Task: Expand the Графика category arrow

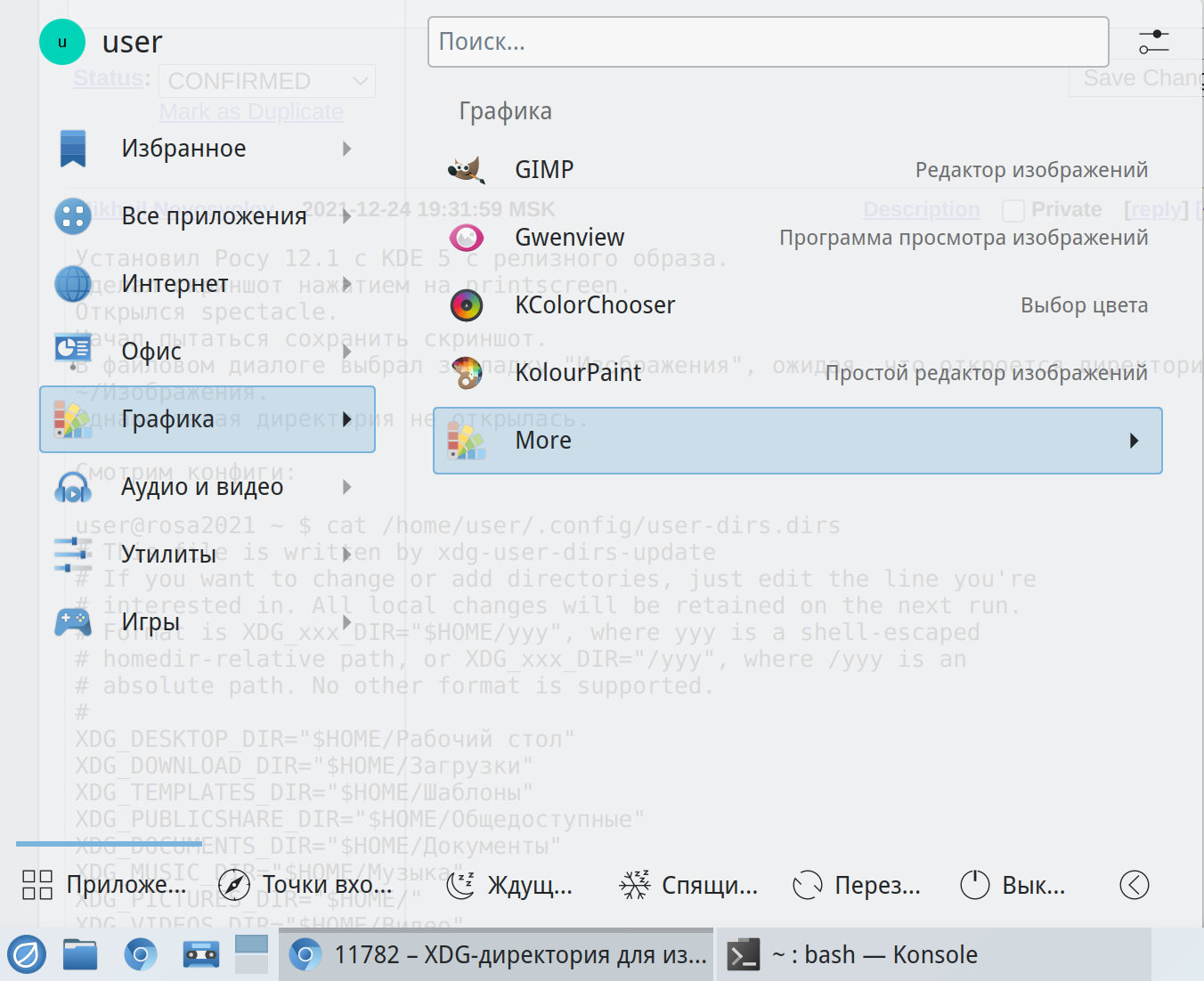Action: [x=347, y=419]
